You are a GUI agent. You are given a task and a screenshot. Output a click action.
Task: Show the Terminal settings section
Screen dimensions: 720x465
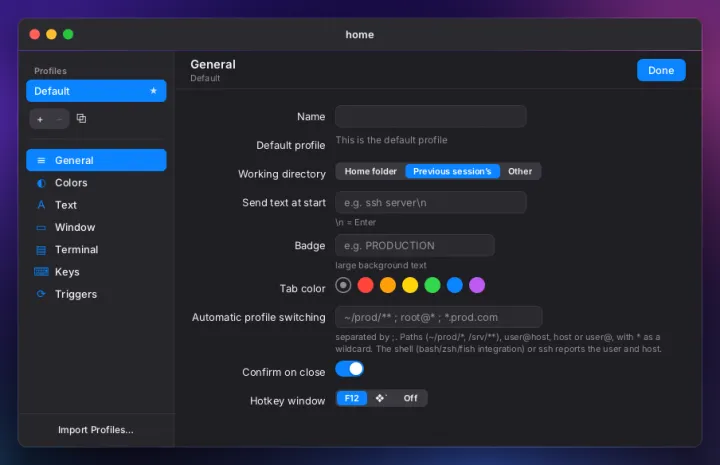(x=96, y=250)
